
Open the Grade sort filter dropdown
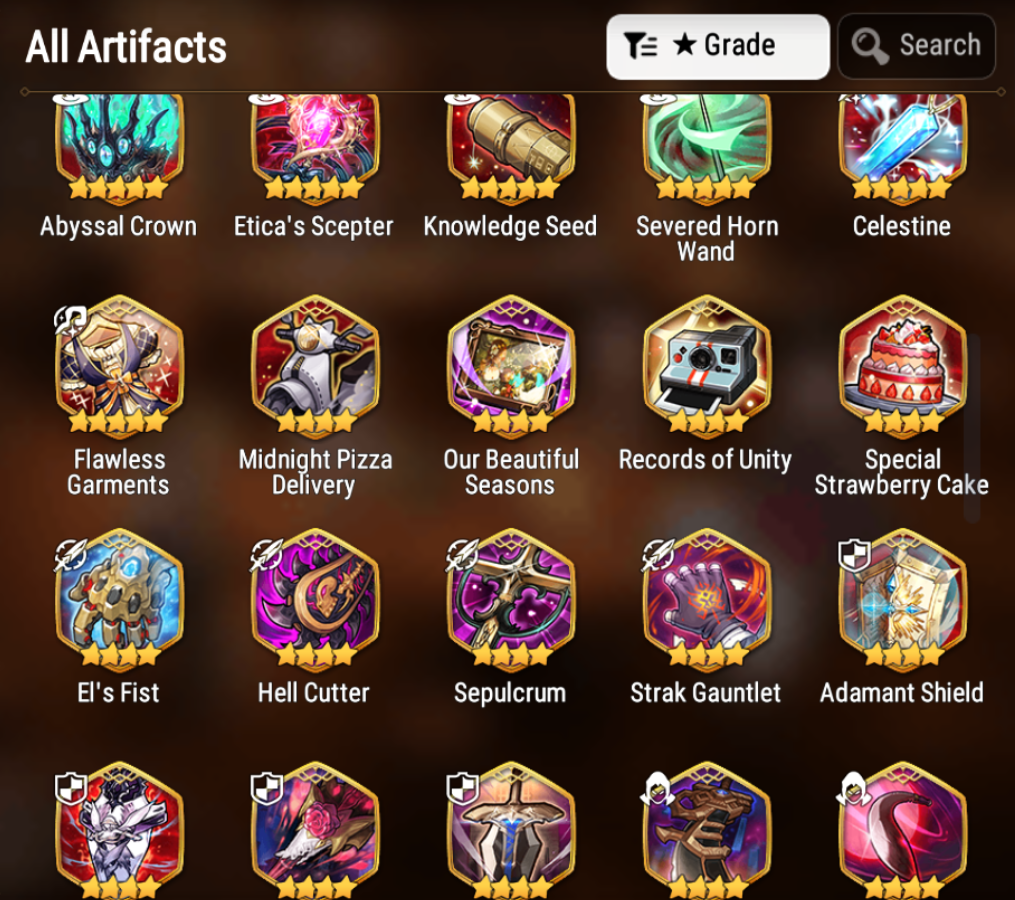[718, 47]
